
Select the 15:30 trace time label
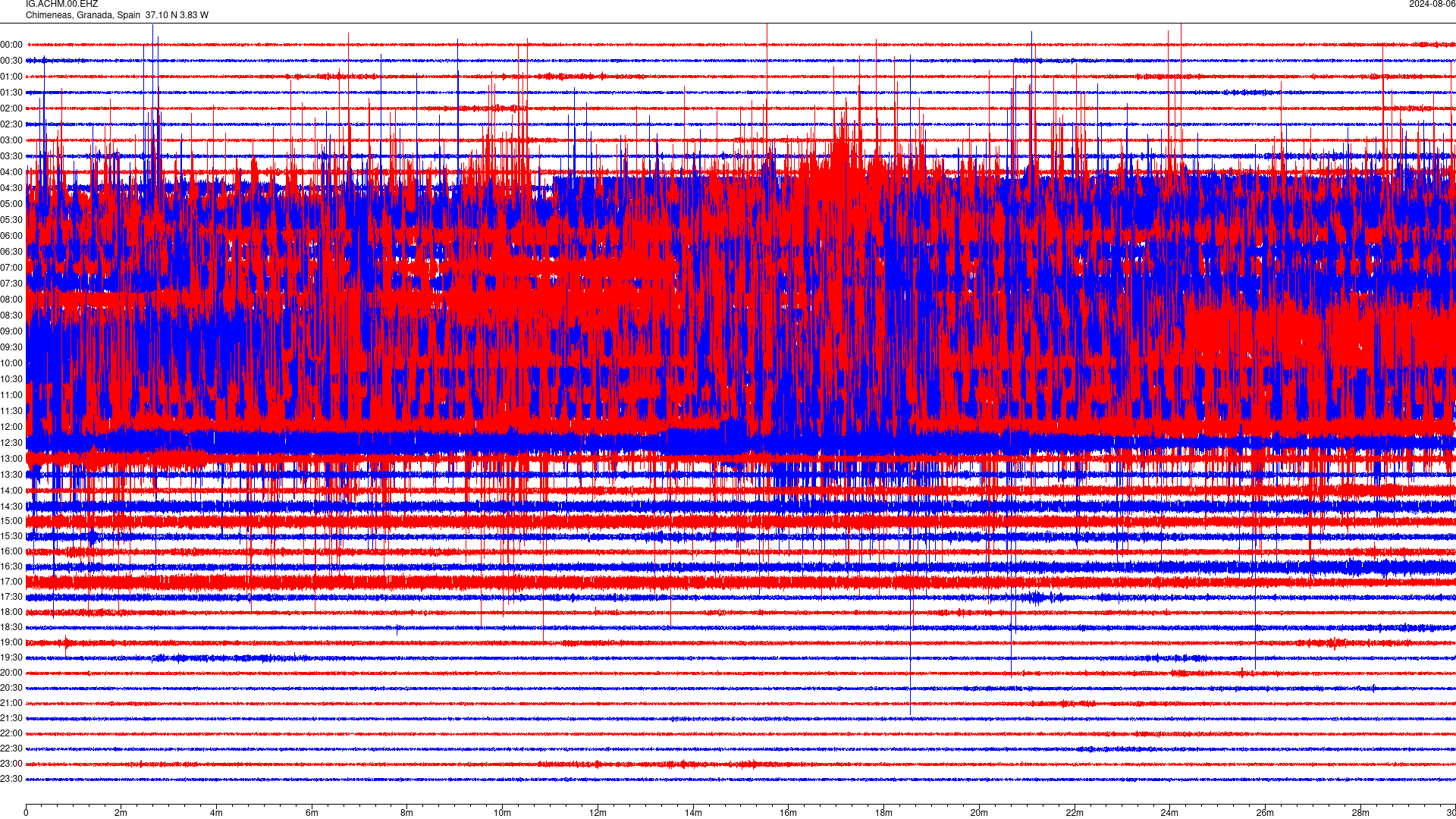click(11, 536)
